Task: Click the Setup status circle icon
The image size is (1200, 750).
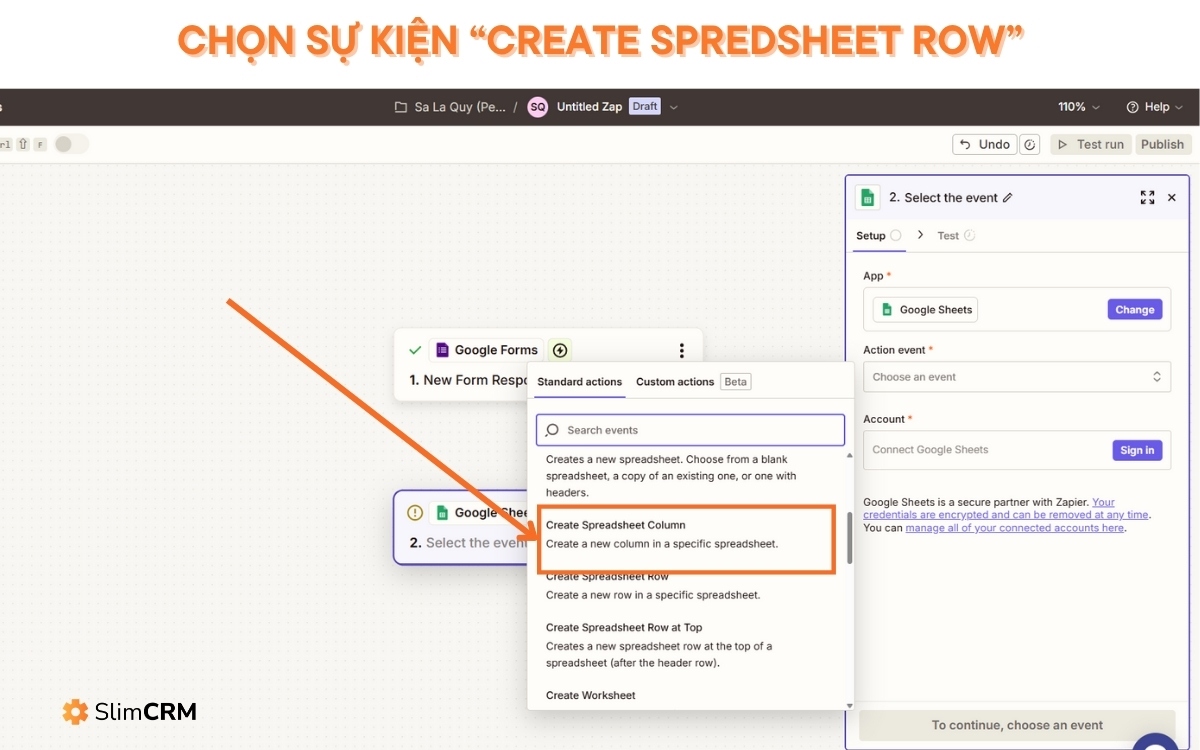Action: tap(896, 236)
